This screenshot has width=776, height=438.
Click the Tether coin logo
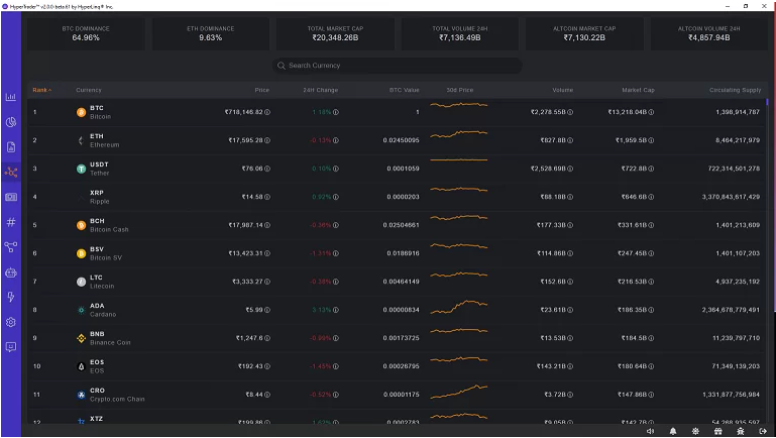[x=81, y=169]
